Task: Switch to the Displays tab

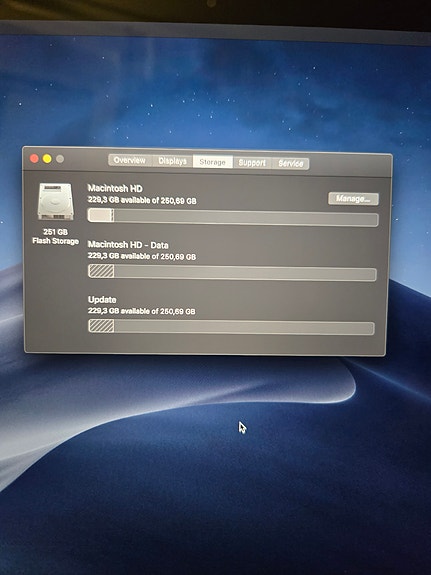Action: coord(172,161)
